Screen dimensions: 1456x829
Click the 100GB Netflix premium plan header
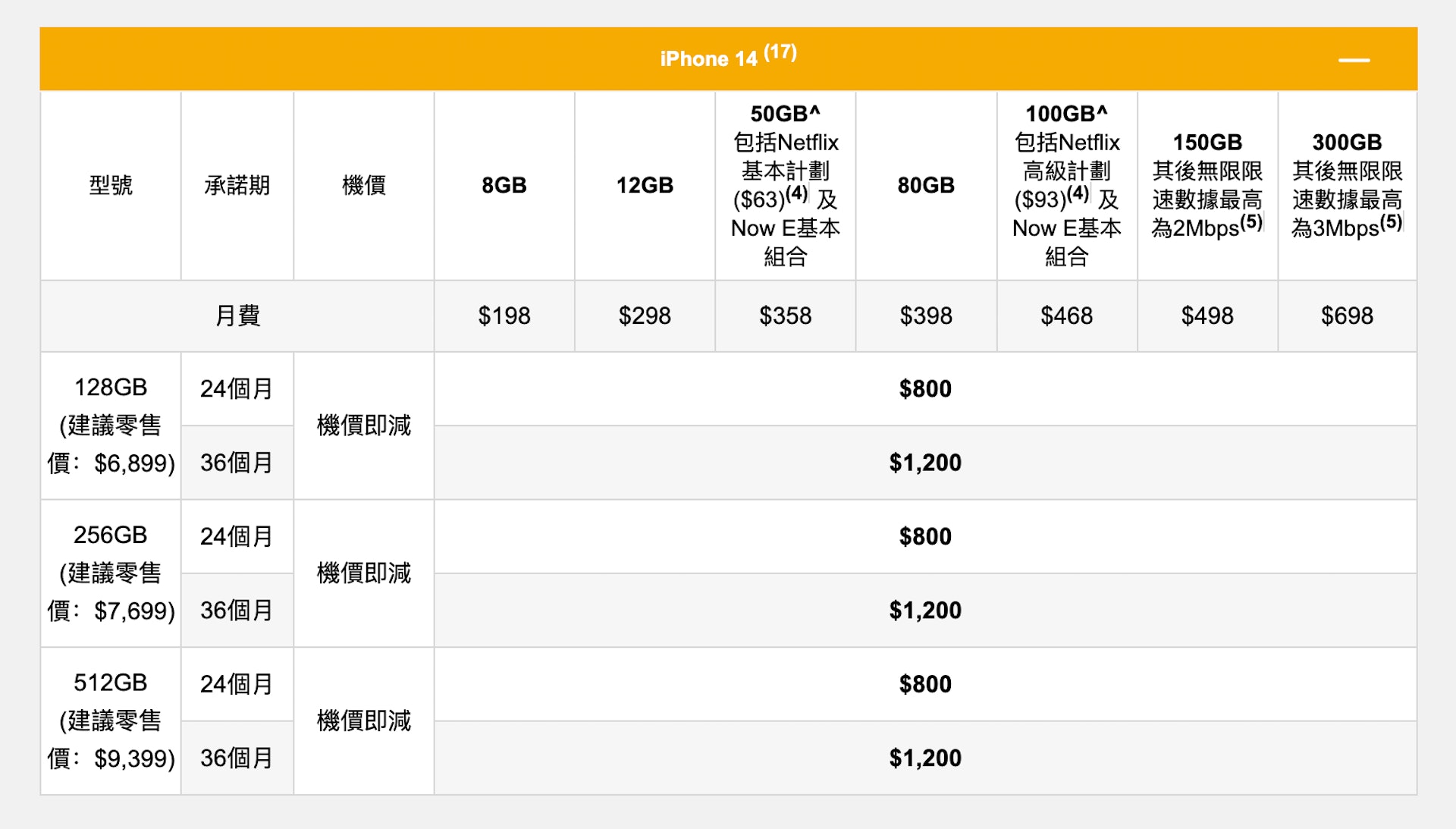coord(1066,185)
